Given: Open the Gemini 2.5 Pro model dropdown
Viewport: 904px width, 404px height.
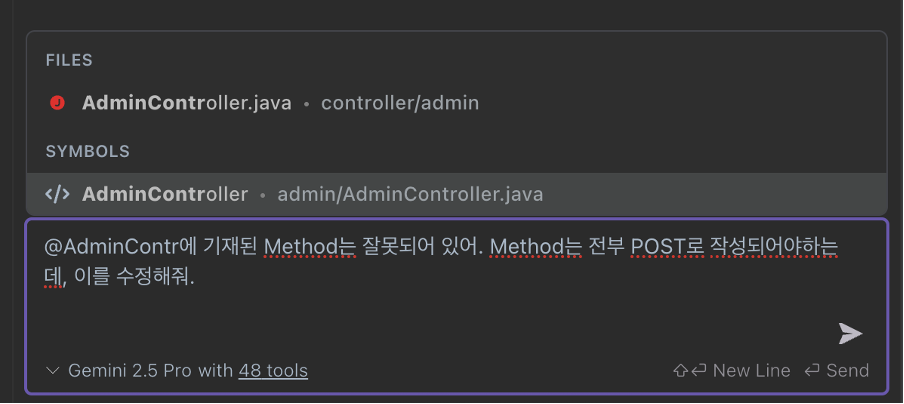Looking at the screenshot, I should click(x=130, y=371).
